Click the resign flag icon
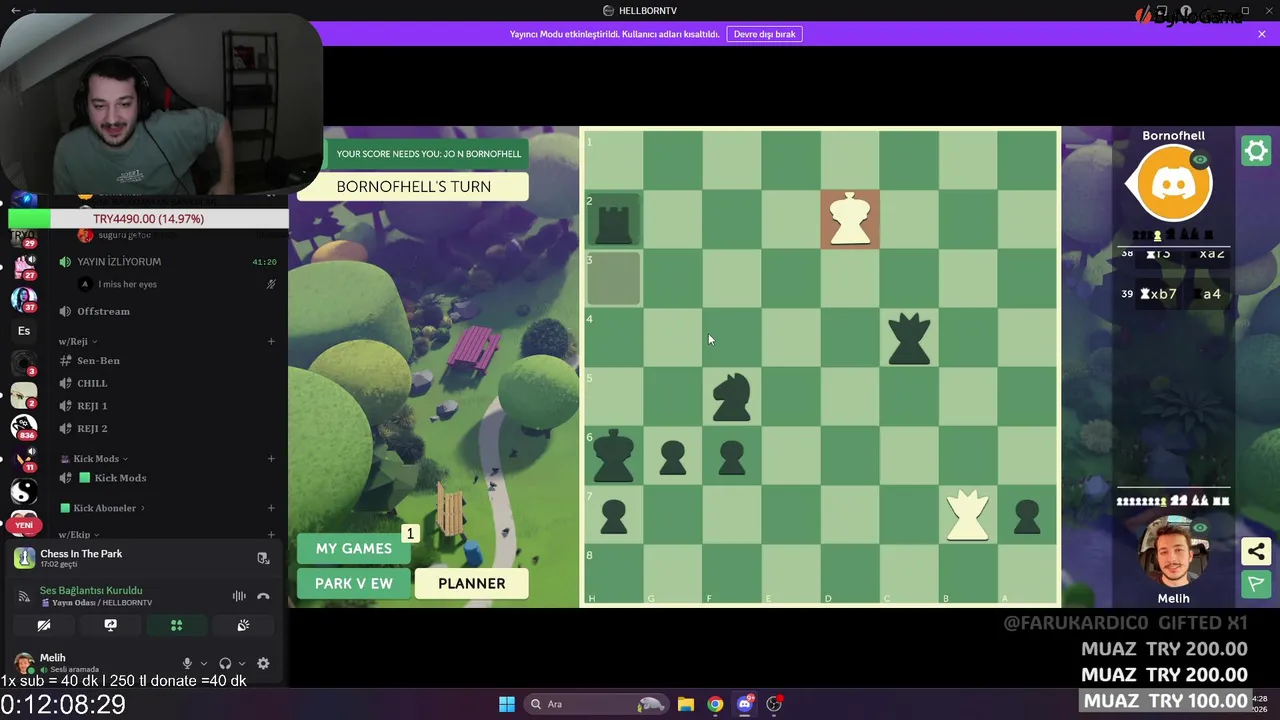This screenshot has width=1280, height=720. click(1256, 583)
